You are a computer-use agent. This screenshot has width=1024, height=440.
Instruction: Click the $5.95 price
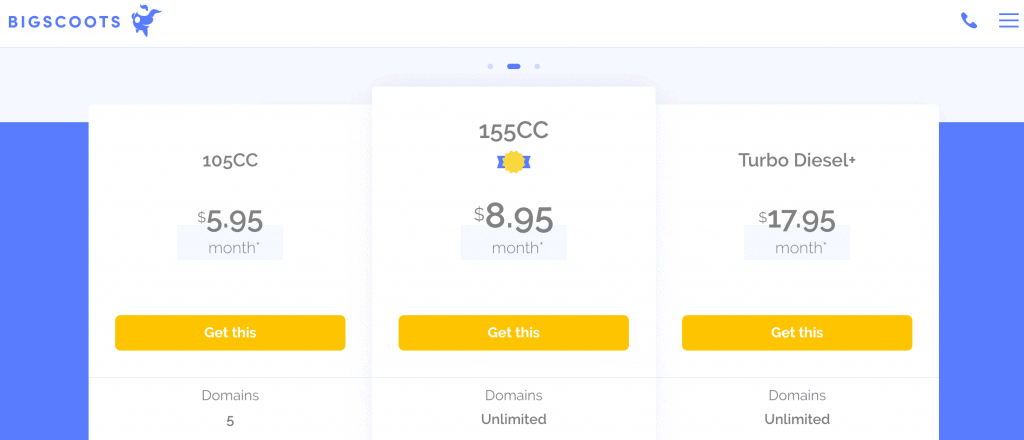tap(230, 222)
